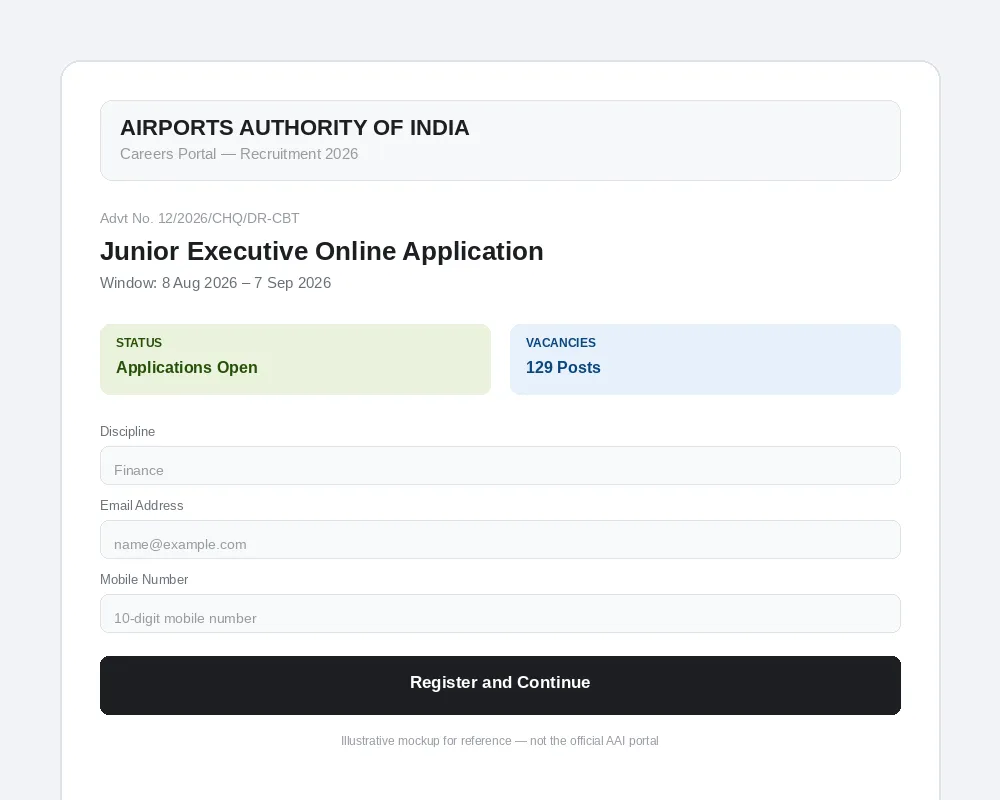Click into the Email Address input field
The image size is (1000, 800).
(500, 540)
